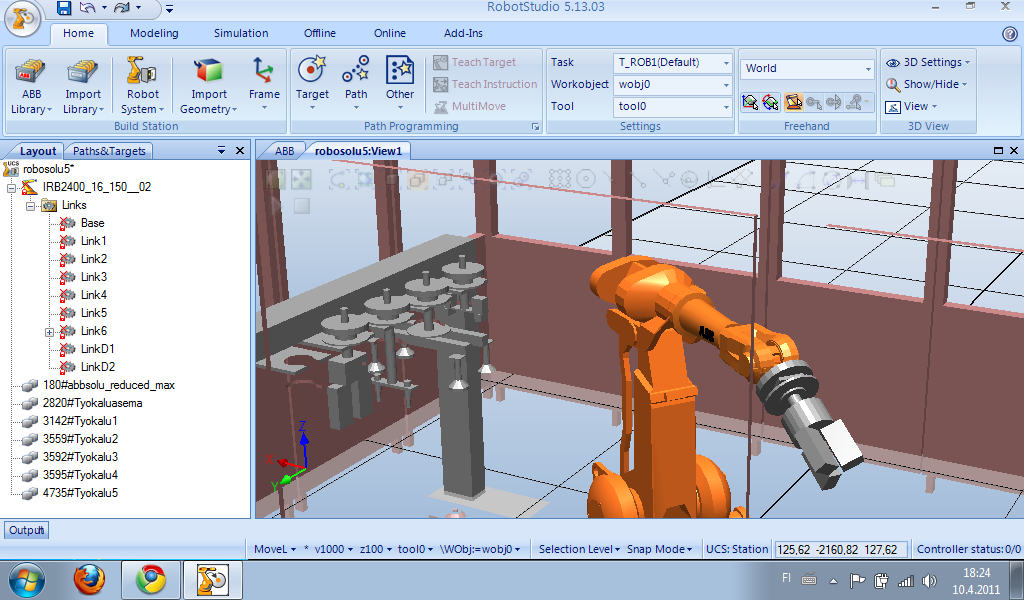The image size is (1024, 600).
Task: Open the Show/Hide menu
Action: pos(927,84)
